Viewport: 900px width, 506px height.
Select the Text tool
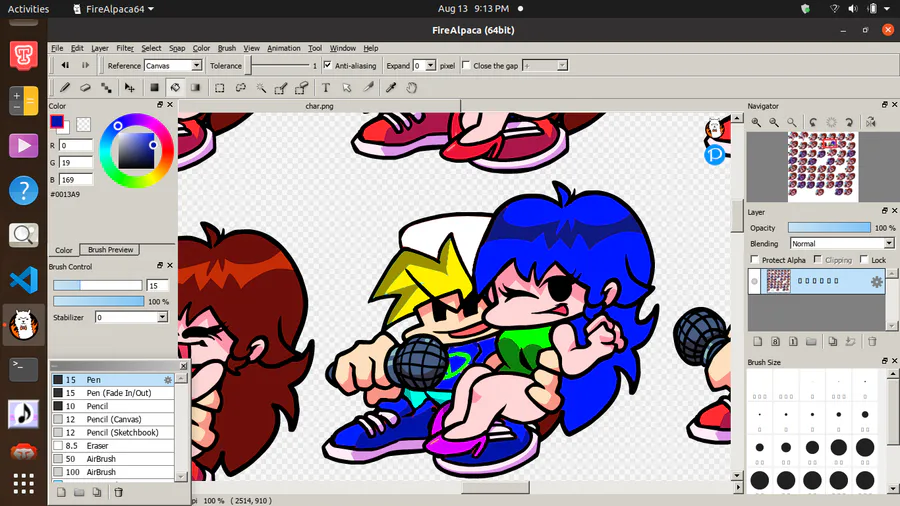(x=325, y=88)
